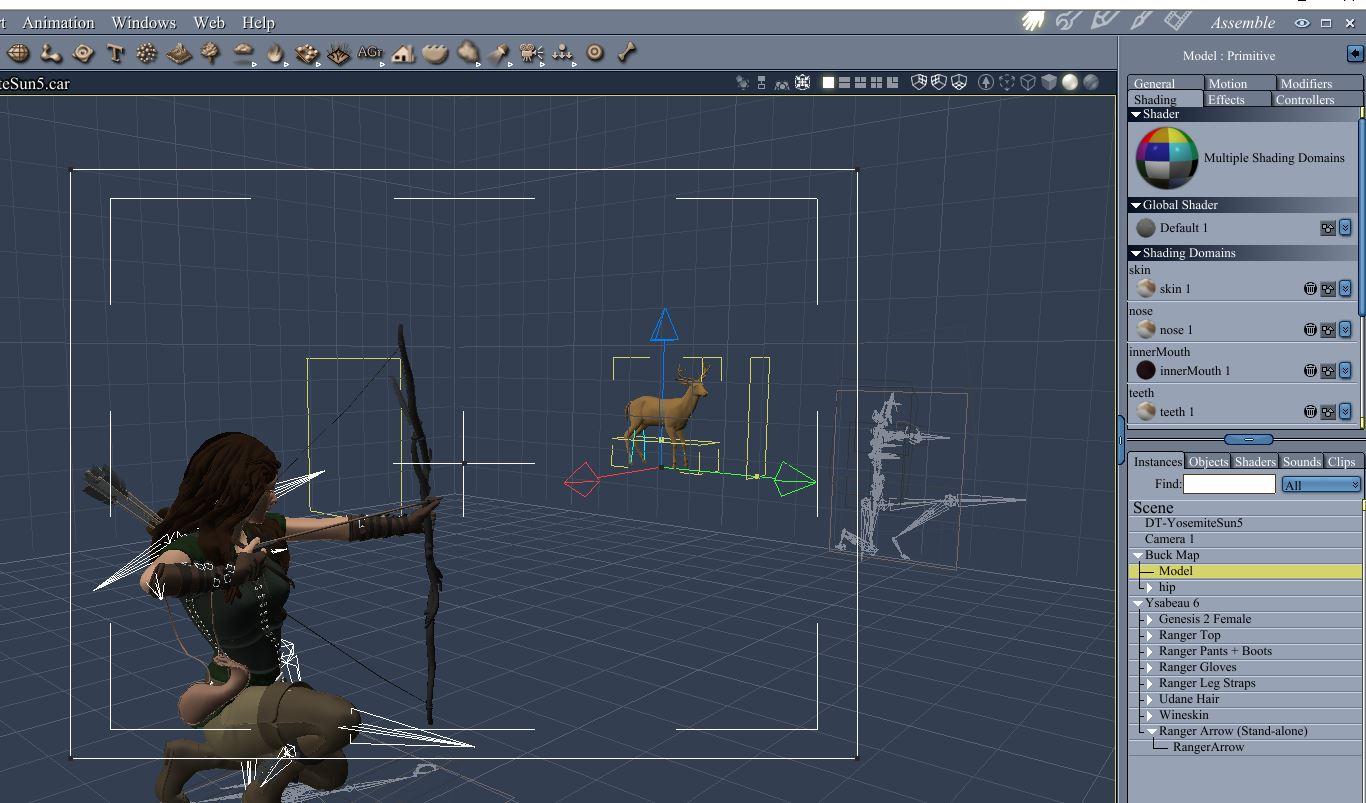Insert a plant with the tree icon

coord(211,53)
